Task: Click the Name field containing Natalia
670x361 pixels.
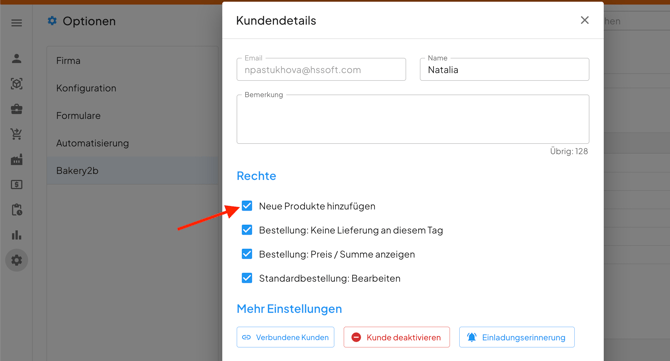Action: pos(505,70)
